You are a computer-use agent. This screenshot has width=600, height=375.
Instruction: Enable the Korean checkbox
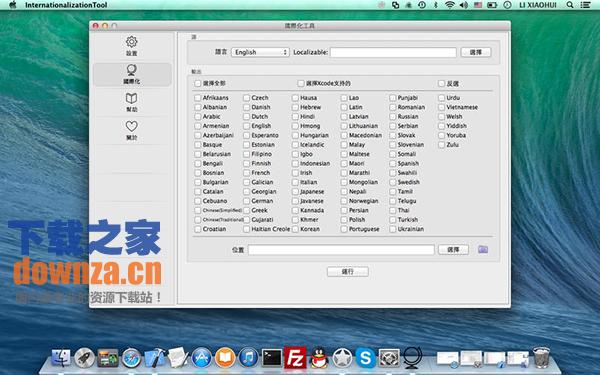[x=295, y=229]
